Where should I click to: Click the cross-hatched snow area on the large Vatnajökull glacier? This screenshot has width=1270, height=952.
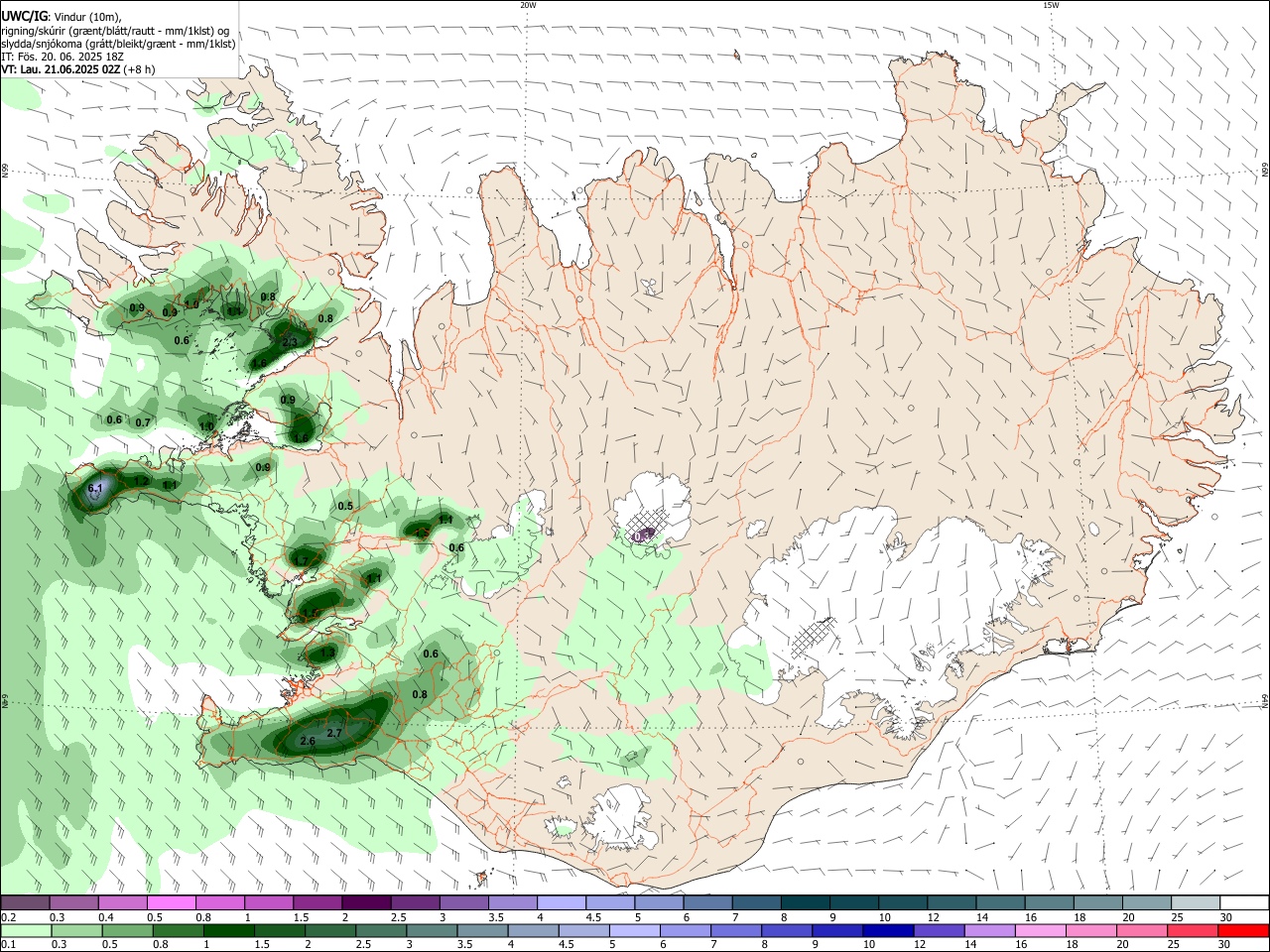(814, 637)
